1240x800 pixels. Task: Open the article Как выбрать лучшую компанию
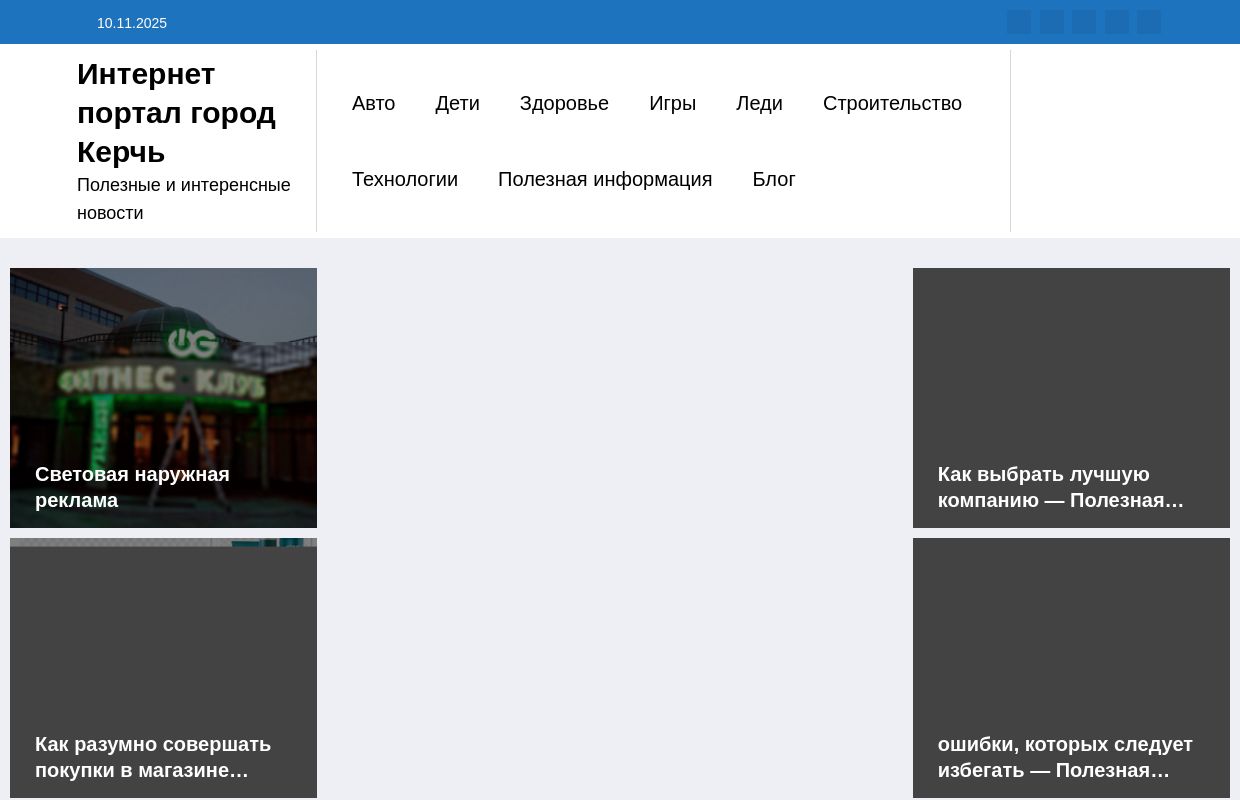click(1060, 487)
